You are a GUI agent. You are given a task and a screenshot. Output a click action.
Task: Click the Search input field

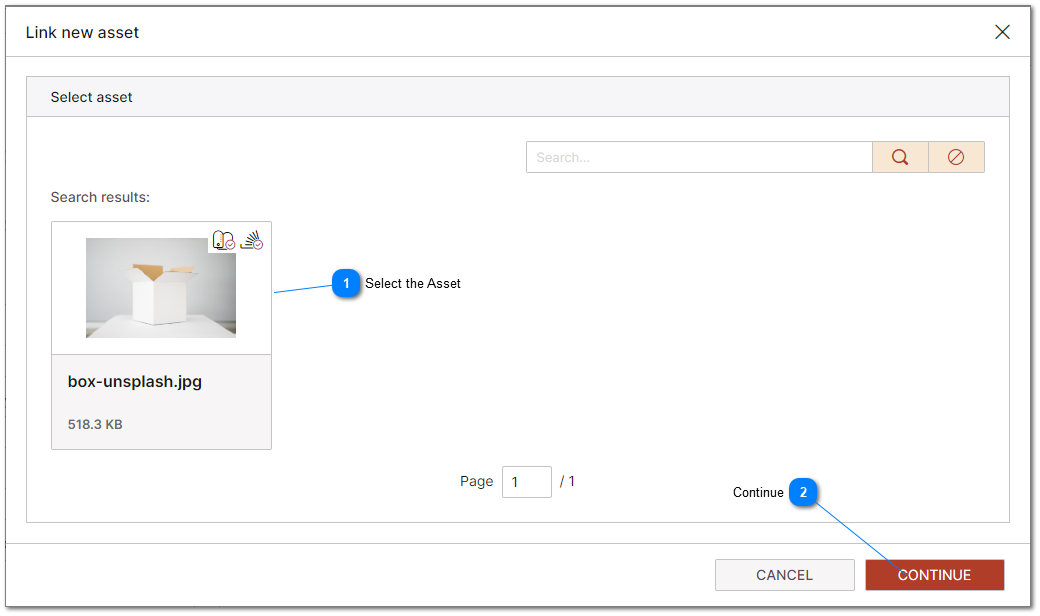point(699,157)
